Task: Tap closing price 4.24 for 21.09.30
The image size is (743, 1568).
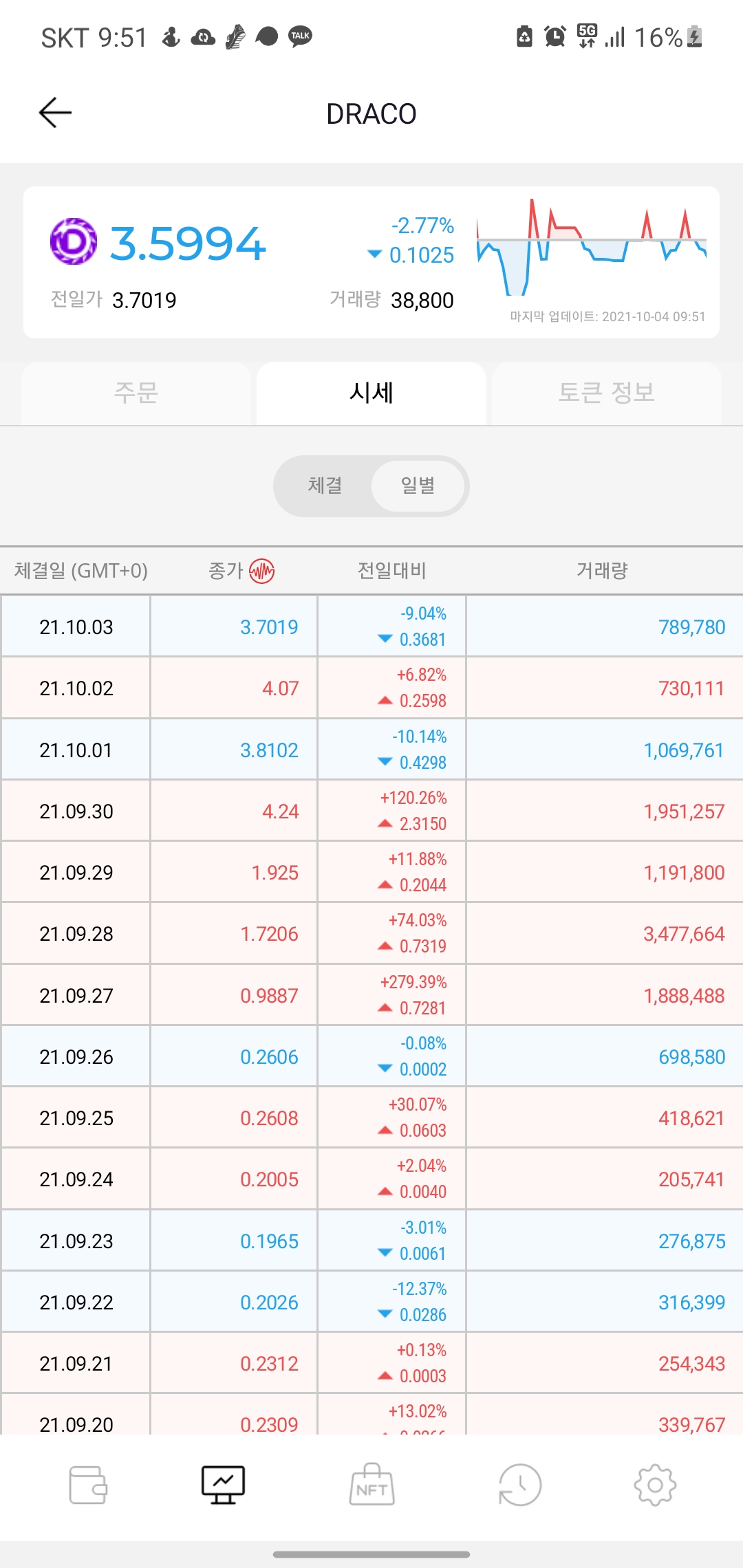Action: click(x=281, y=812)
